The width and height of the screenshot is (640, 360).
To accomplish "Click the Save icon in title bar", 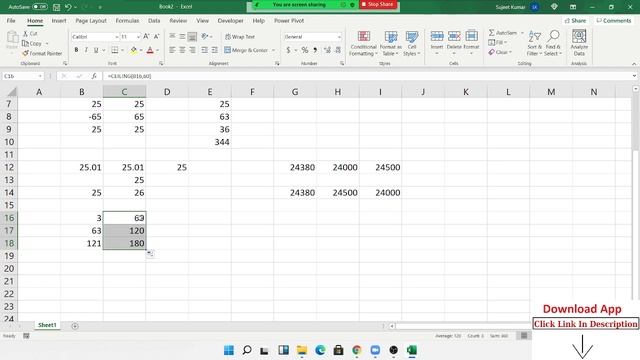I will coord(57,7).
